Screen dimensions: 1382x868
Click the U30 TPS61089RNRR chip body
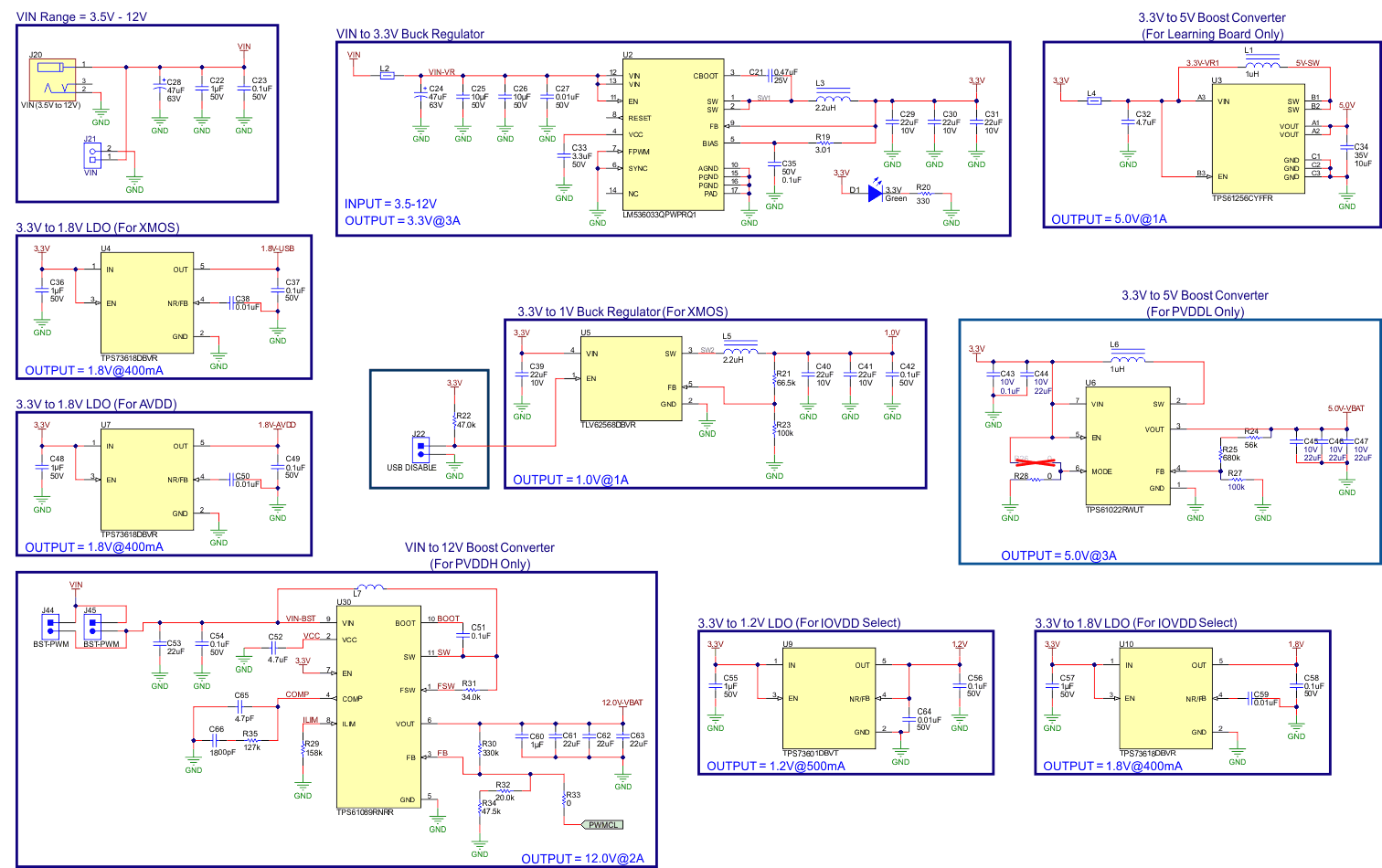(x=378, y=707)
